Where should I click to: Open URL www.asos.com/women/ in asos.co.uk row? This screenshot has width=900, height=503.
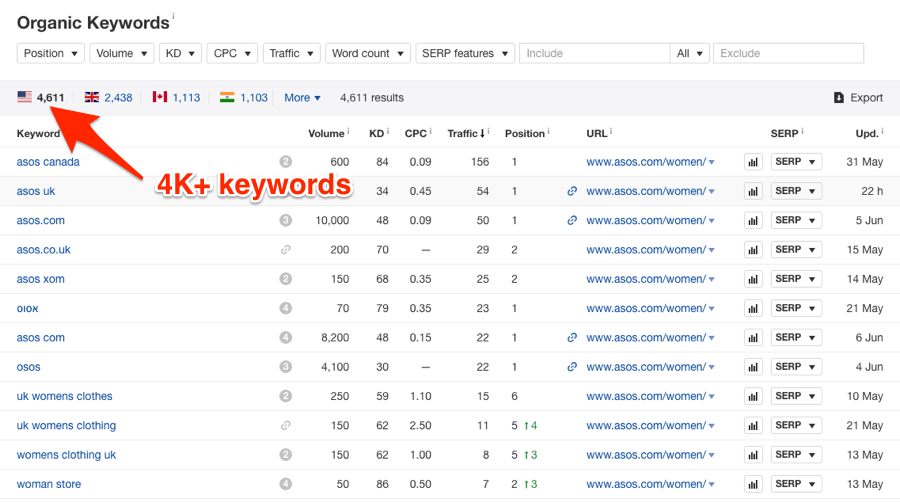coord(646,250)
